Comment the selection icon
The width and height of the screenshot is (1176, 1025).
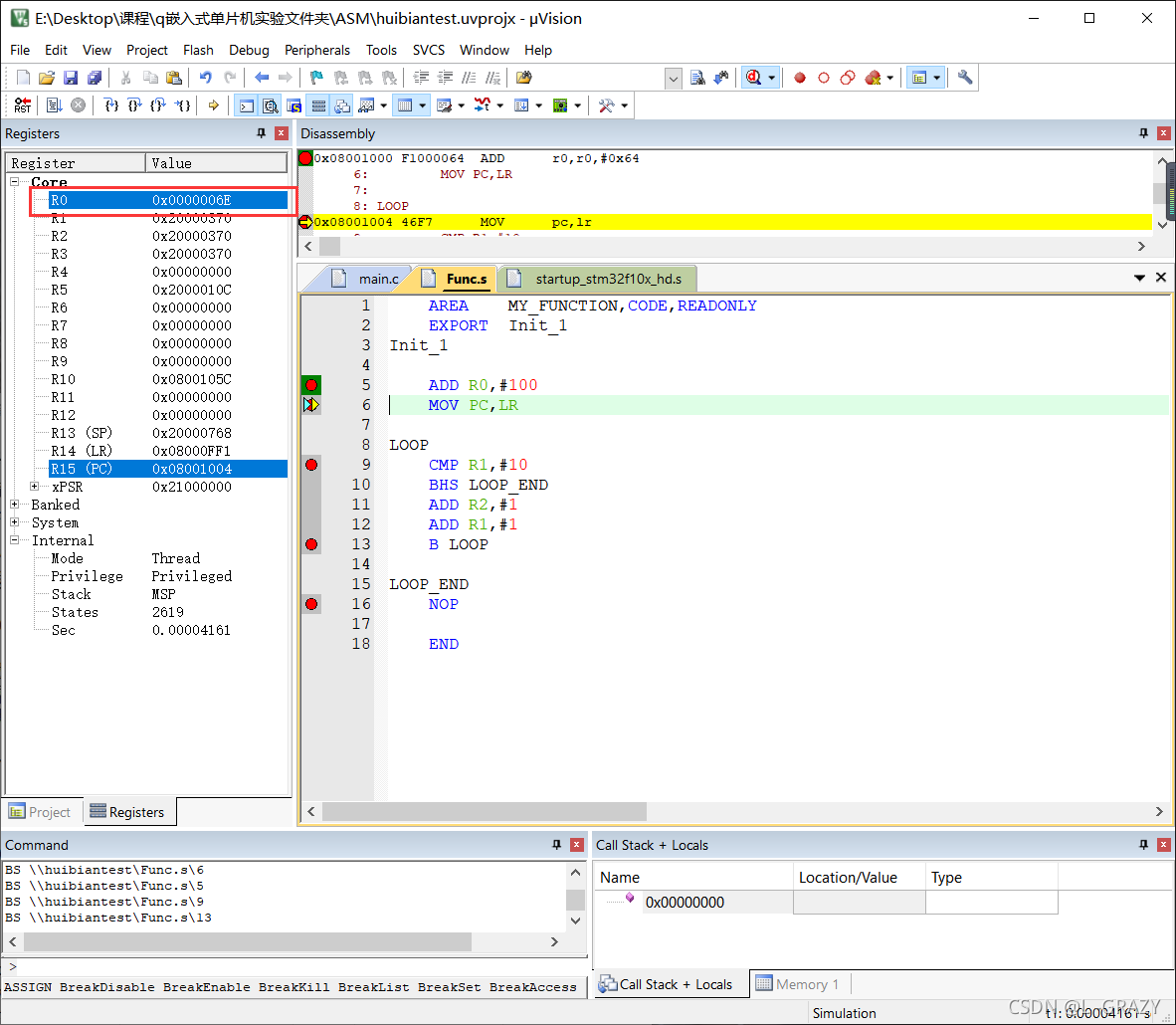click(x=469, y=78)
